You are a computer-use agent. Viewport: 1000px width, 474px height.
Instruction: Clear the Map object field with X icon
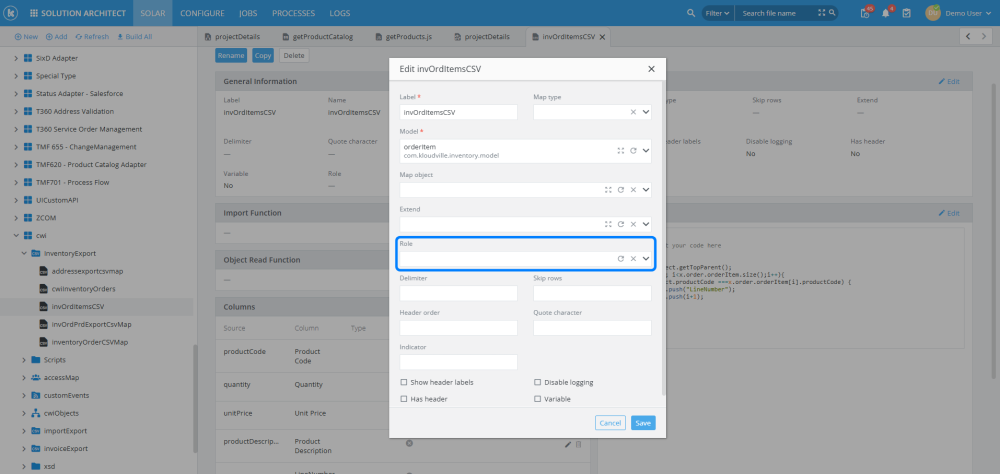(633, 190)
